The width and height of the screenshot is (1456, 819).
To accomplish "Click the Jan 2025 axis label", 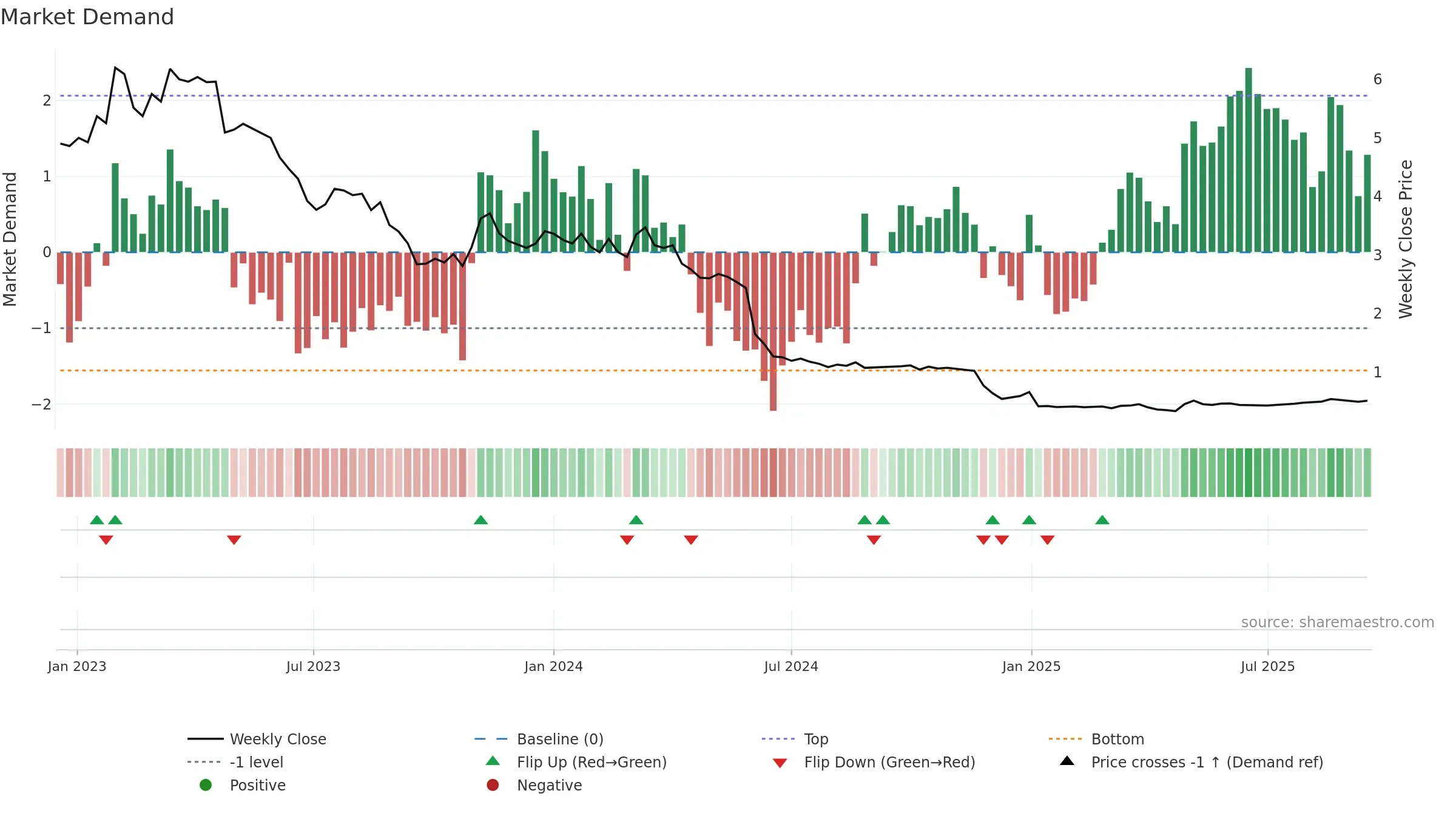I will [x=1032, y=666].
